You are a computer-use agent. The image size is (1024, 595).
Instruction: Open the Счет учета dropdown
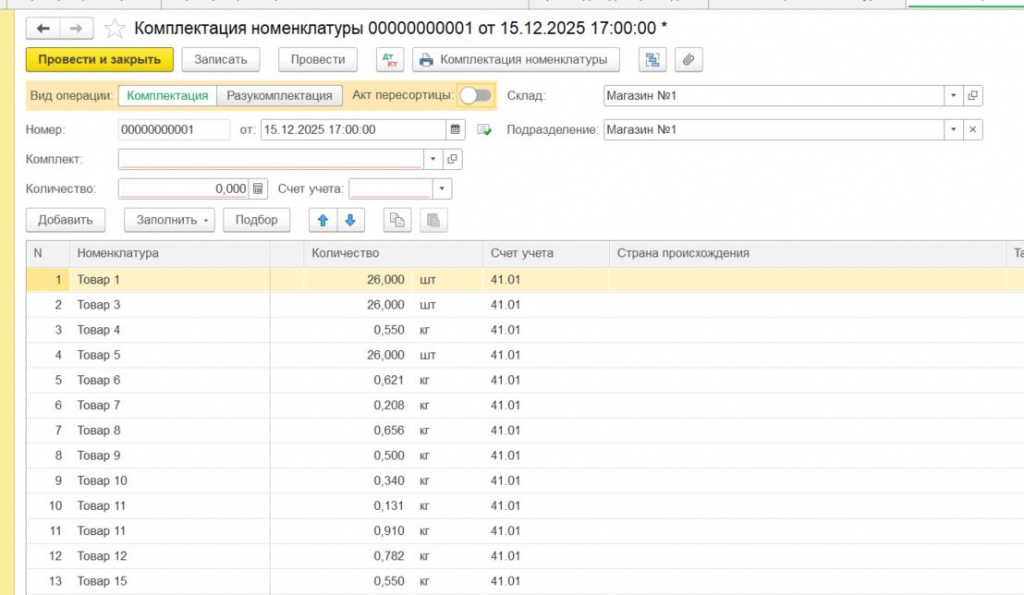pyautogui.click(x=442, y=189)
